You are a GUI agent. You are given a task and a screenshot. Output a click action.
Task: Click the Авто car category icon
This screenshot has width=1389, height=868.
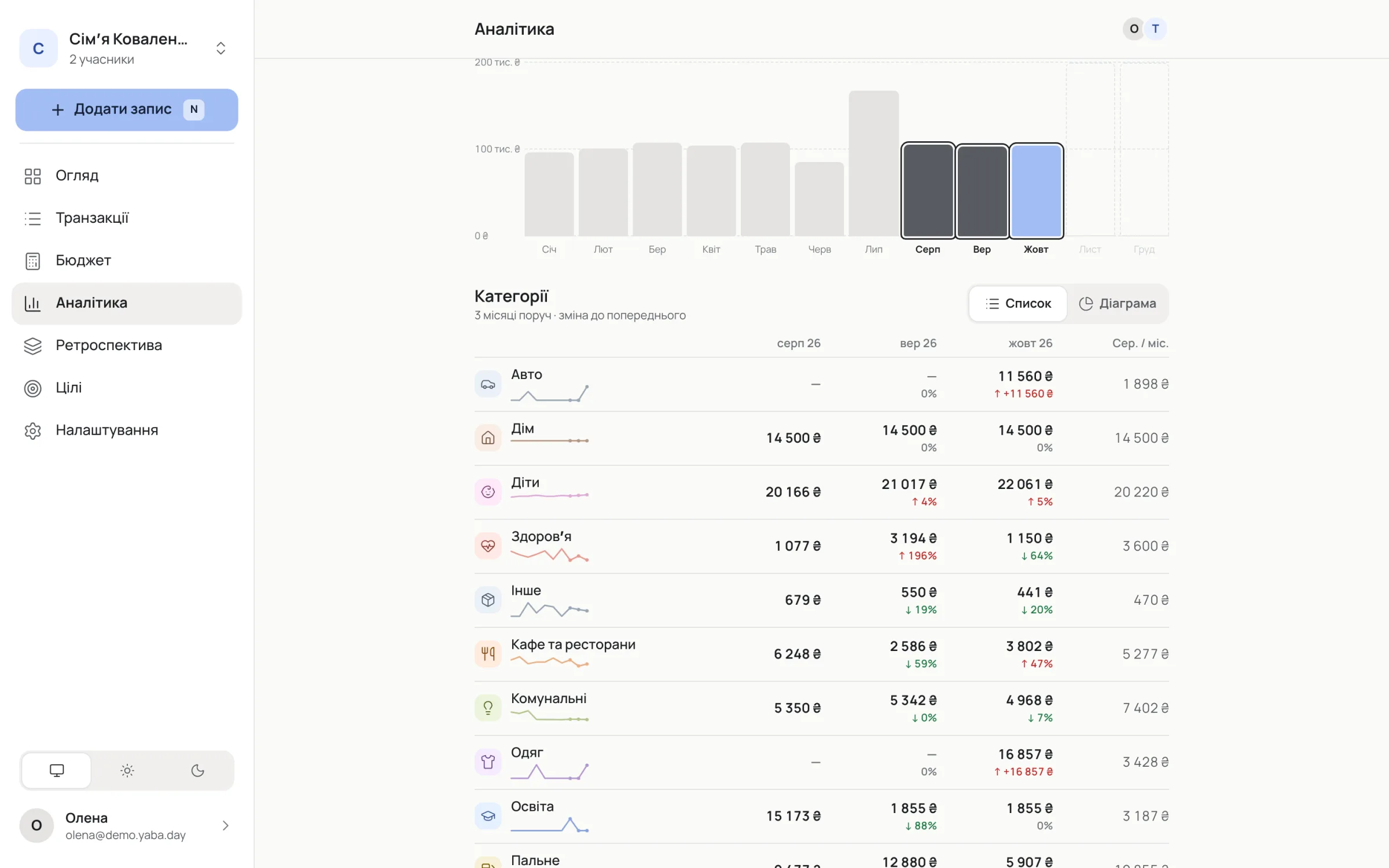pyautogui.click(x=488, y=384)
